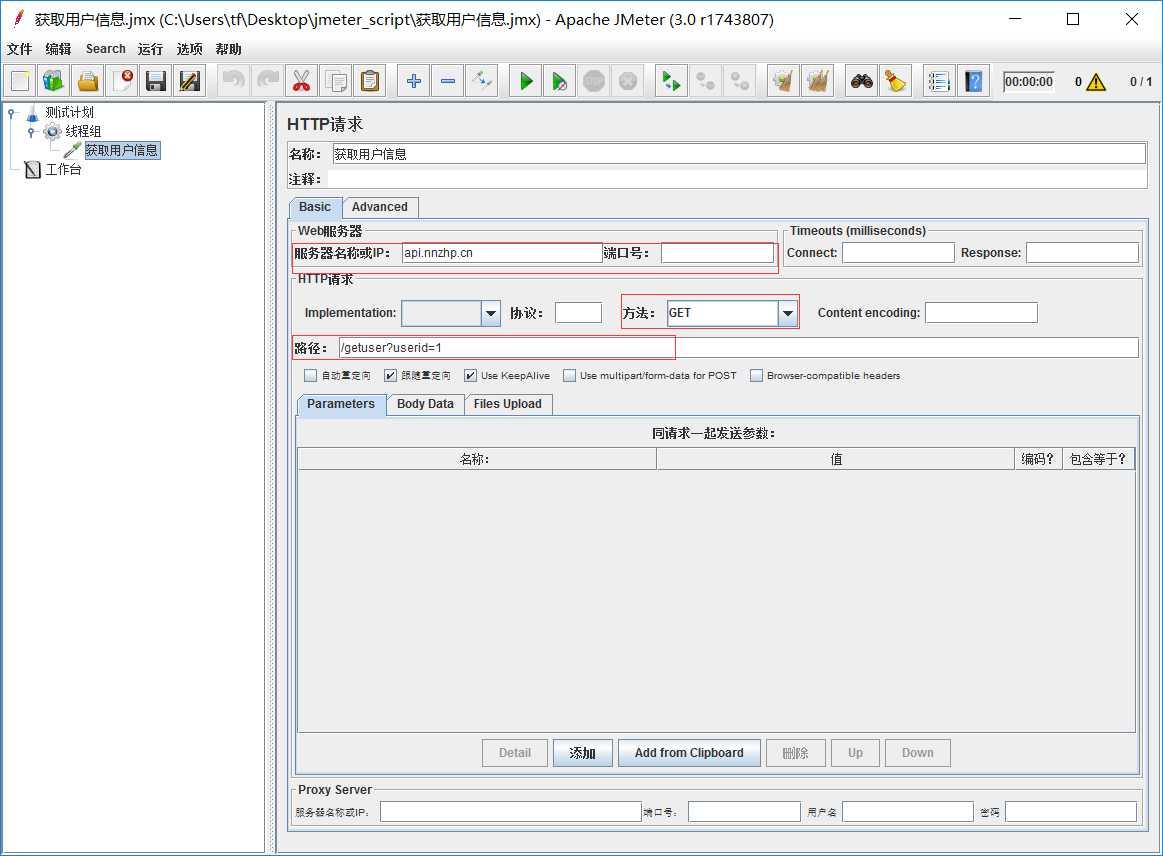Click the Clear broom icon
The width and height of the screenshot is (1163, 856).
pos(783,81)
